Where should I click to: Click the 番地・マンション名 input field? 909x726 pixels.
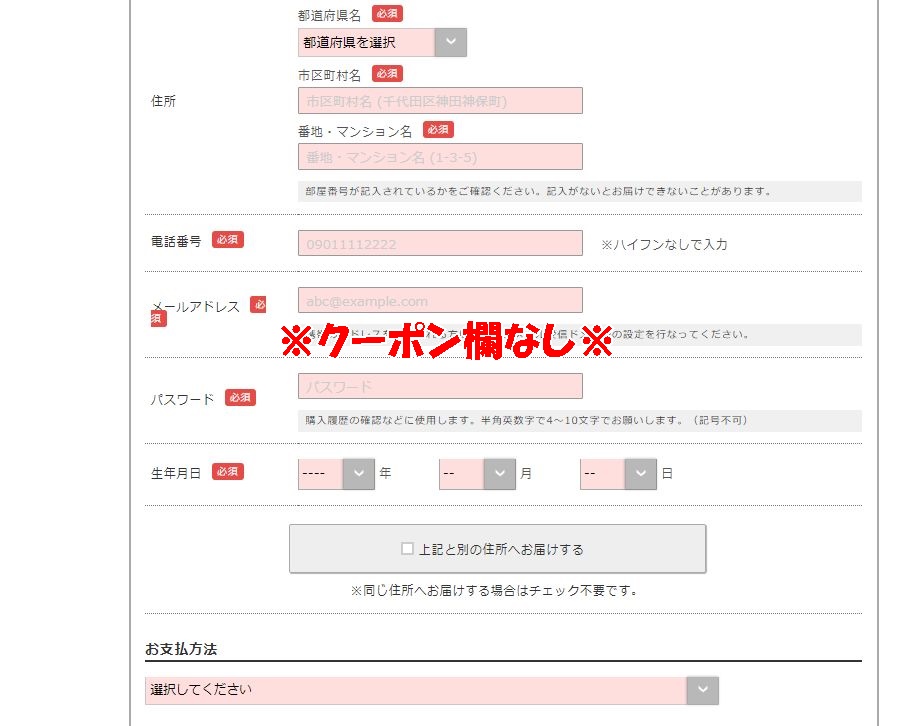[x=440, y=157]
